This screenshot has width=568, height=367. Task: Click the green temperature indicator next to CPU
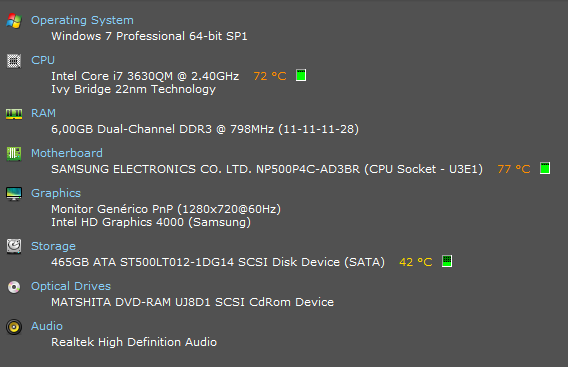click(301, 75)
